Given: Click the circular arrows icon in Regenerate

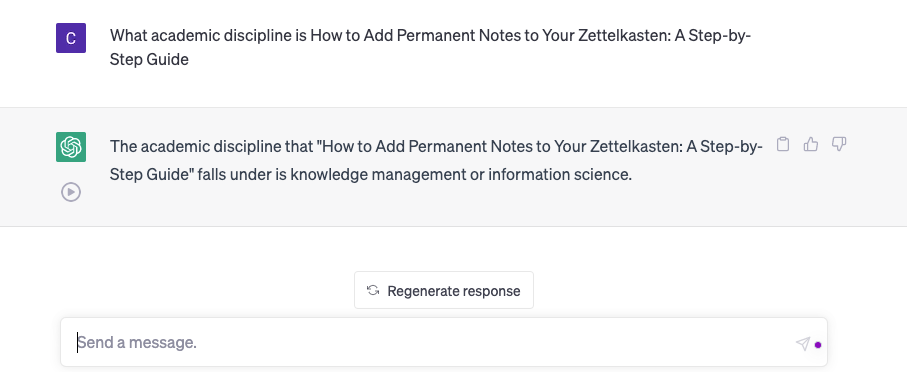Looking at the screenshot, I should click(x=373, y=290).
